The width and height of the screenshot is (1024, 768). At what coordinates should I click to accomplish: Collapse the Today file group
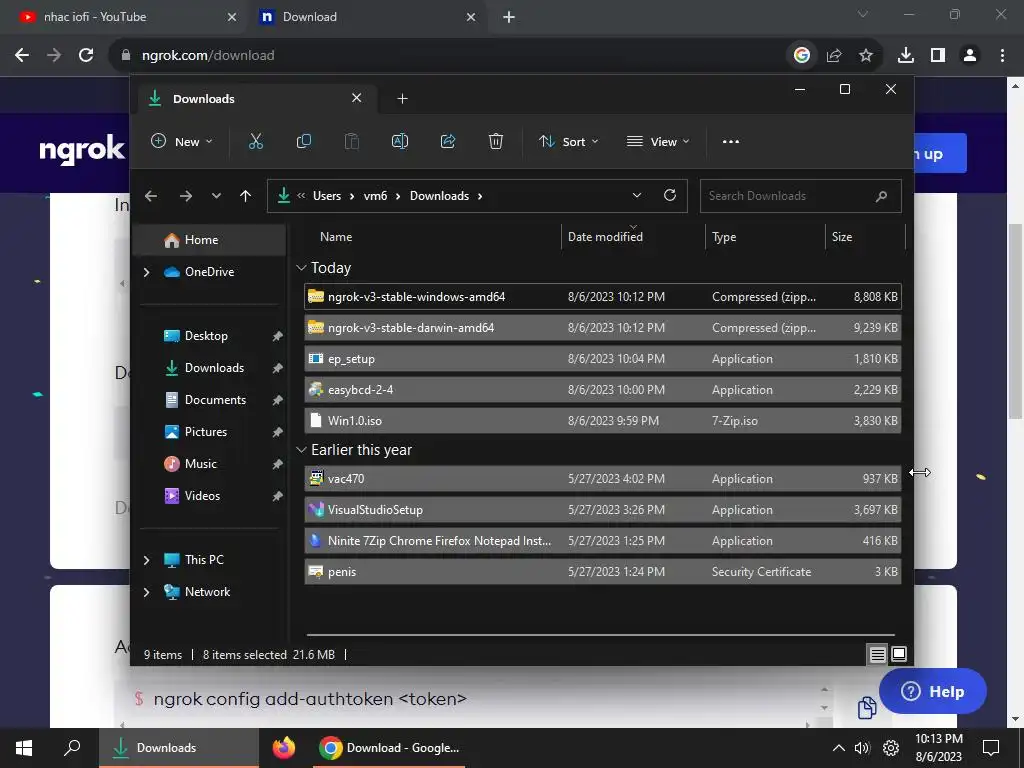tap(301, 268)
